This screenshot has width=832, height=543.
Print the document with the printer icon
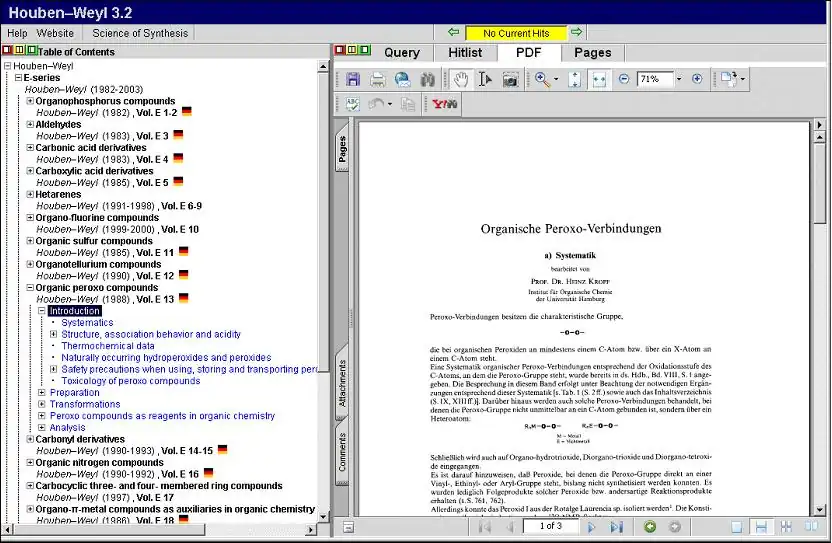coord(377,79)
